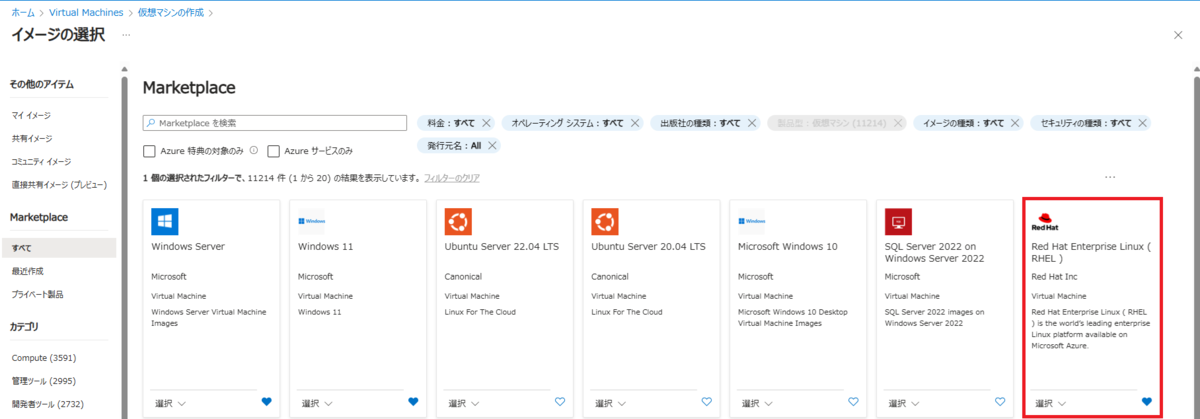Enable Azure 特典の対象のみ checkbox
The height and width of the screenshot is (419, 1200).
(149, 150)
